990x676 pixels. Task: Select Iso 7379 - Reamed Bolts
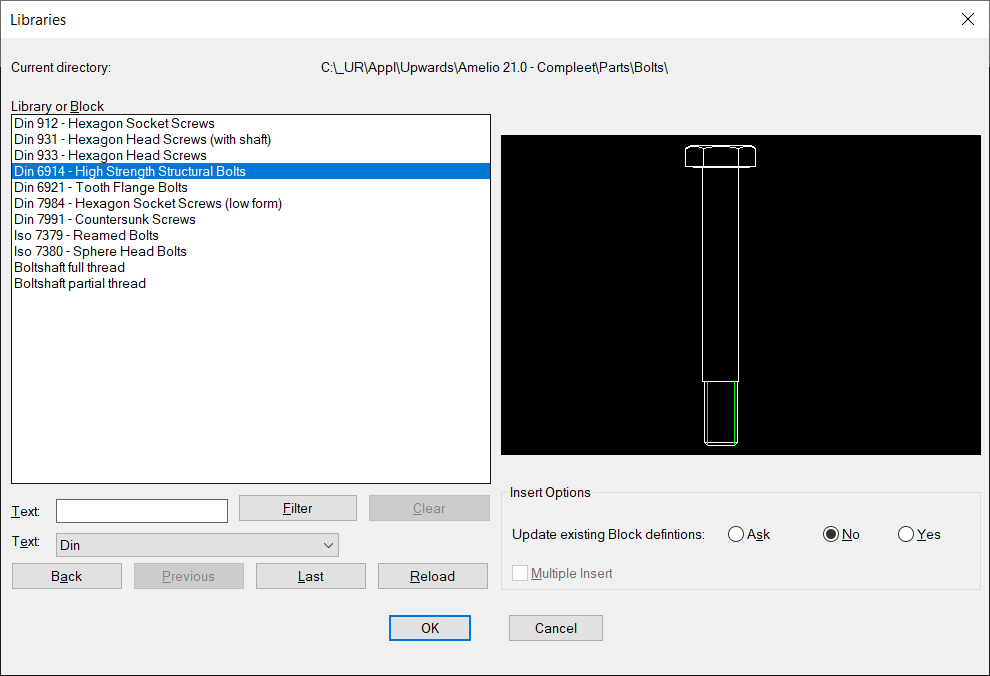(x=251, y=235)
